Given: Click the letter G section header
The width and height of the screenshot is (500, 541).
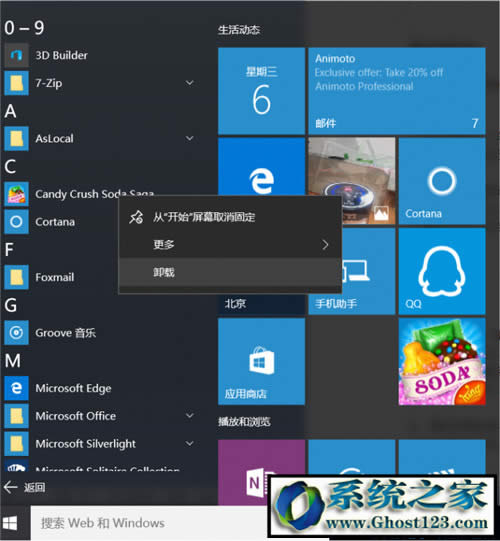Looking at the screenshot, I should [x=11, y=305].
